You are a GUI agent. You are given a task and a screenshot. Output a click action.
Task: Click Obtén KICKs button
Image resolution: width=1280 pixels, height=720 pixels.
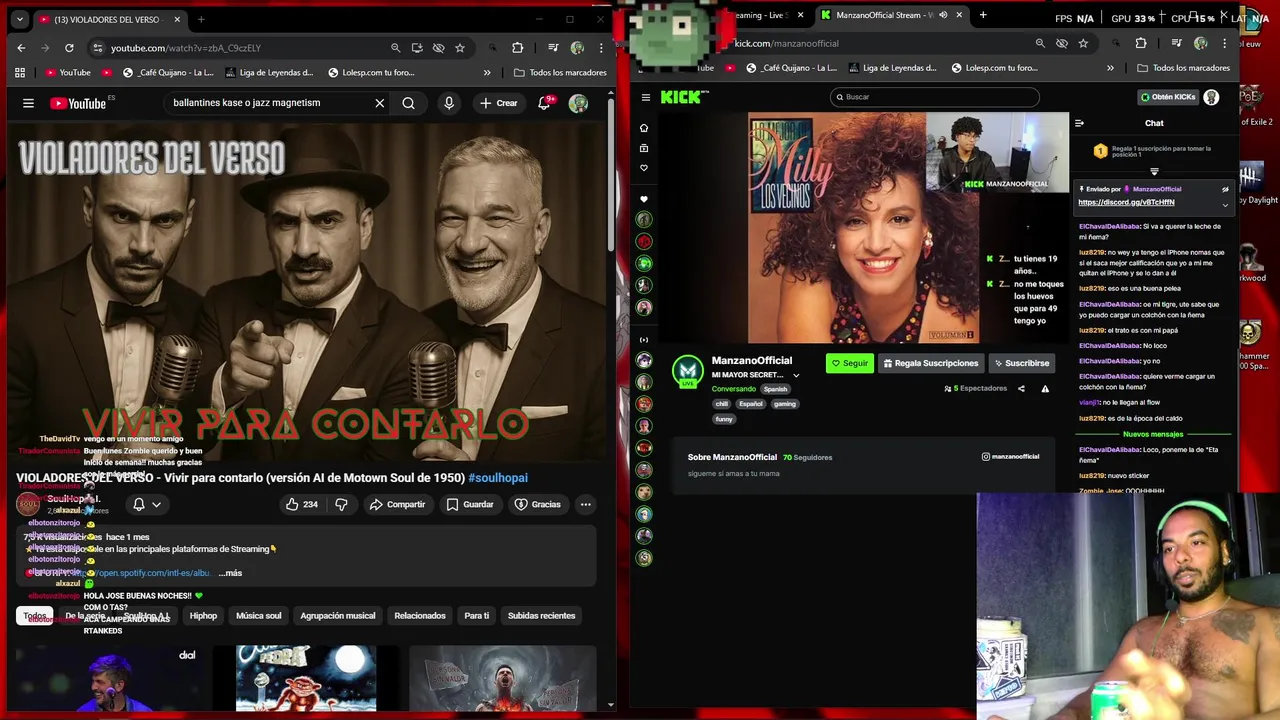tap(1167, 97)
